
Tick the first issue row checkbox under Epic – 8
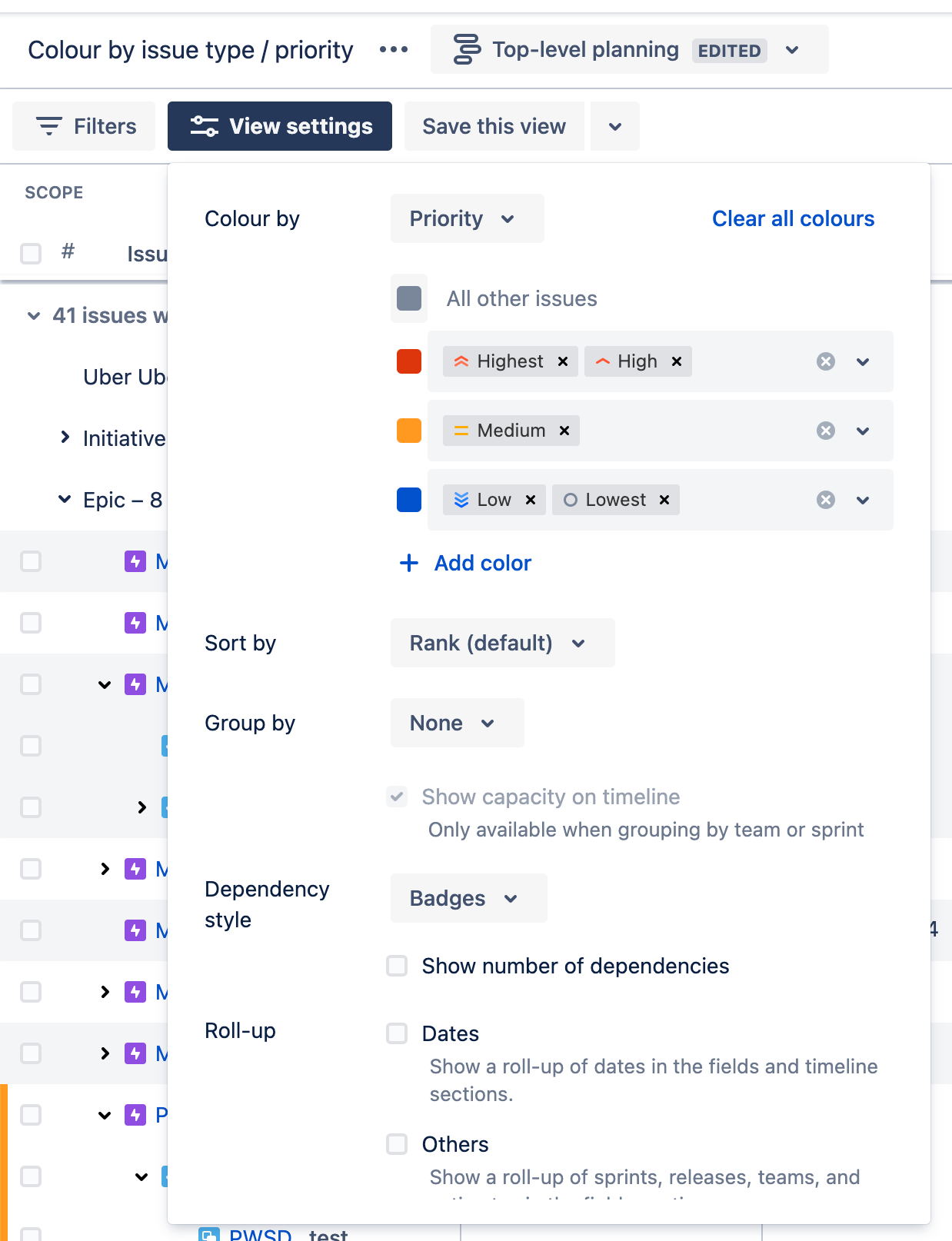click(31, 561)
